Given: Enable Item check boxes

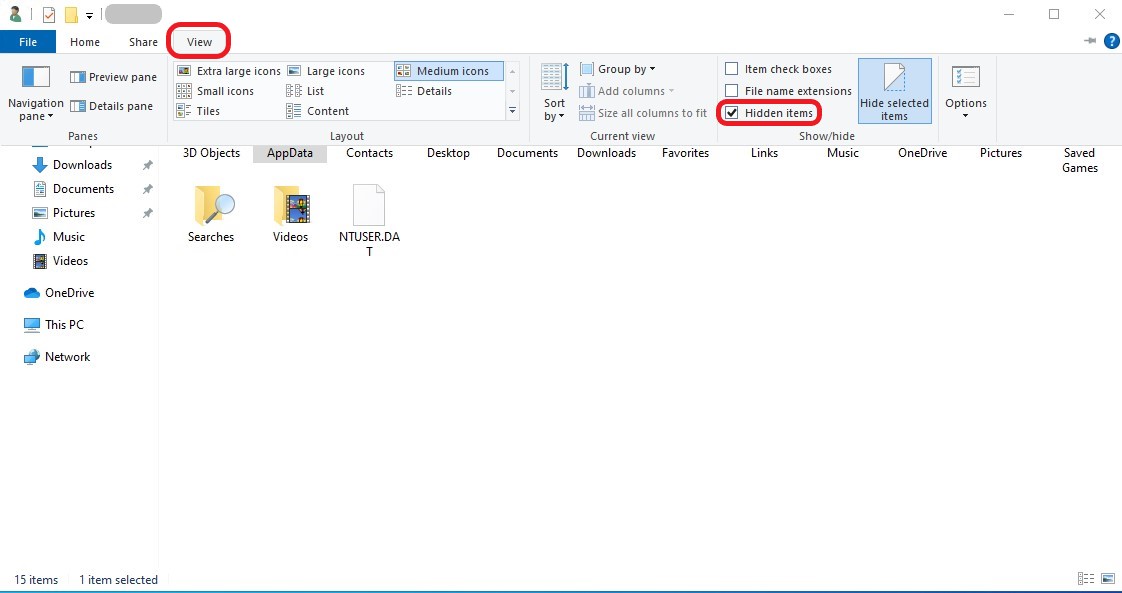Looking at the screenshot, I should point(732,68).
